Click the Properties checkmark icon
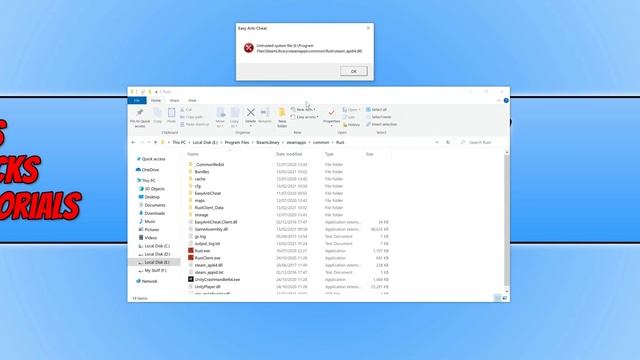 coord(331,113)
